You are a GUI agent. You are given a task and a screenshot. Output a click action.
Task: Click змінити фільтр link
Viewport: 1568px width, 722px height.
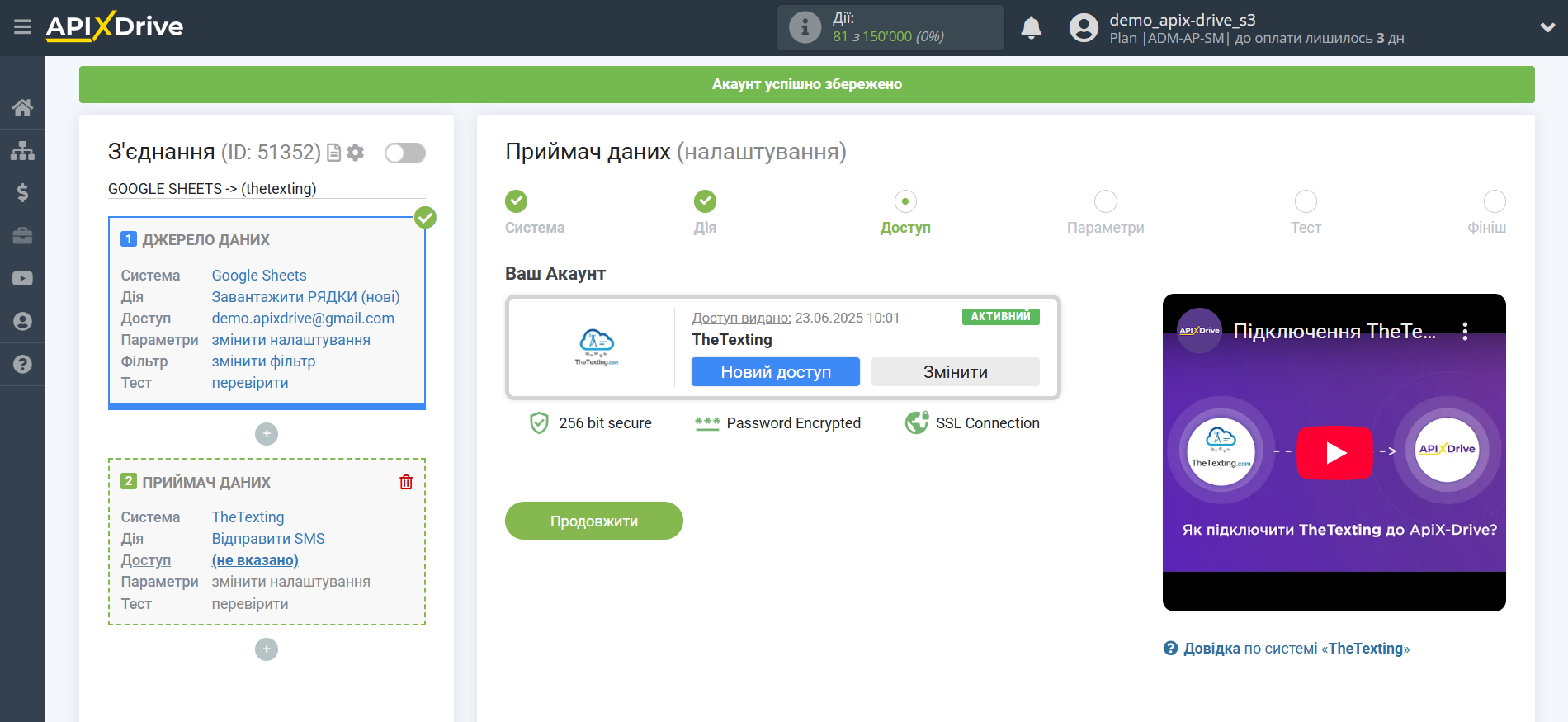tap(264, 361)
